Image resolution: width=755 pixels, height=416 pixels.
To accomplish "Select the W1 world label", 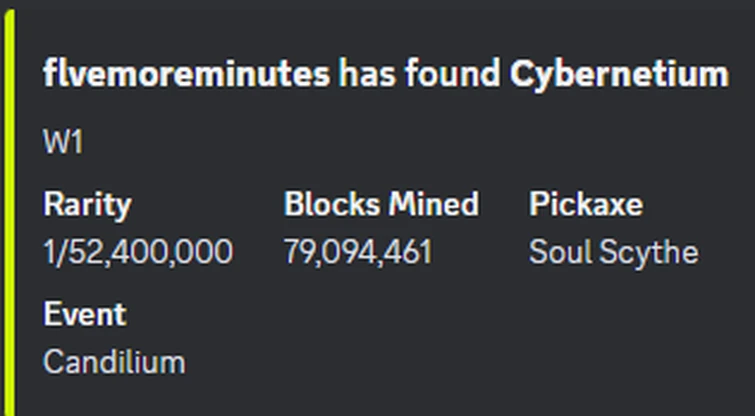I will [x=63, y=142].
